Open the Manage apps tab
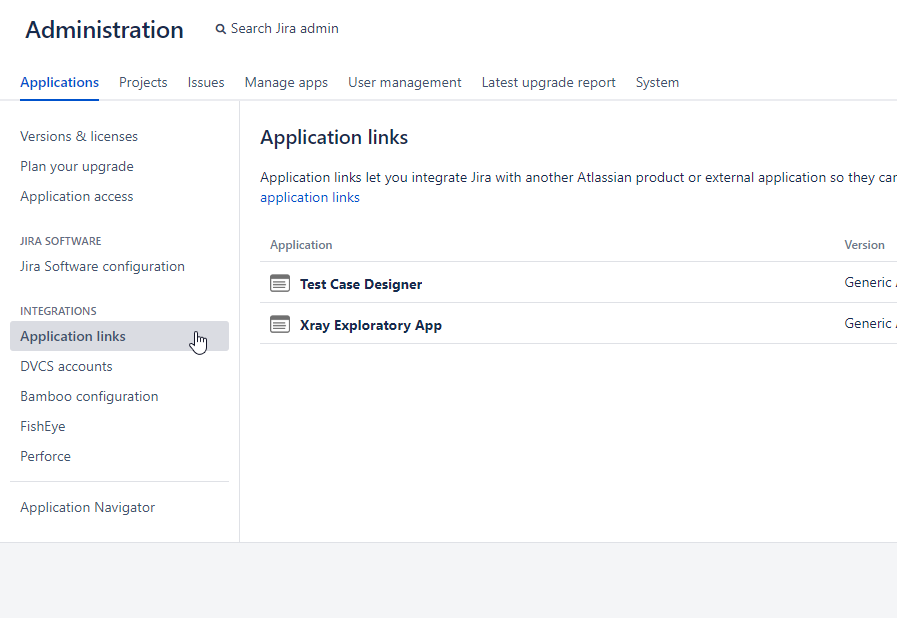The image size is (897, 618). point(286,82)
